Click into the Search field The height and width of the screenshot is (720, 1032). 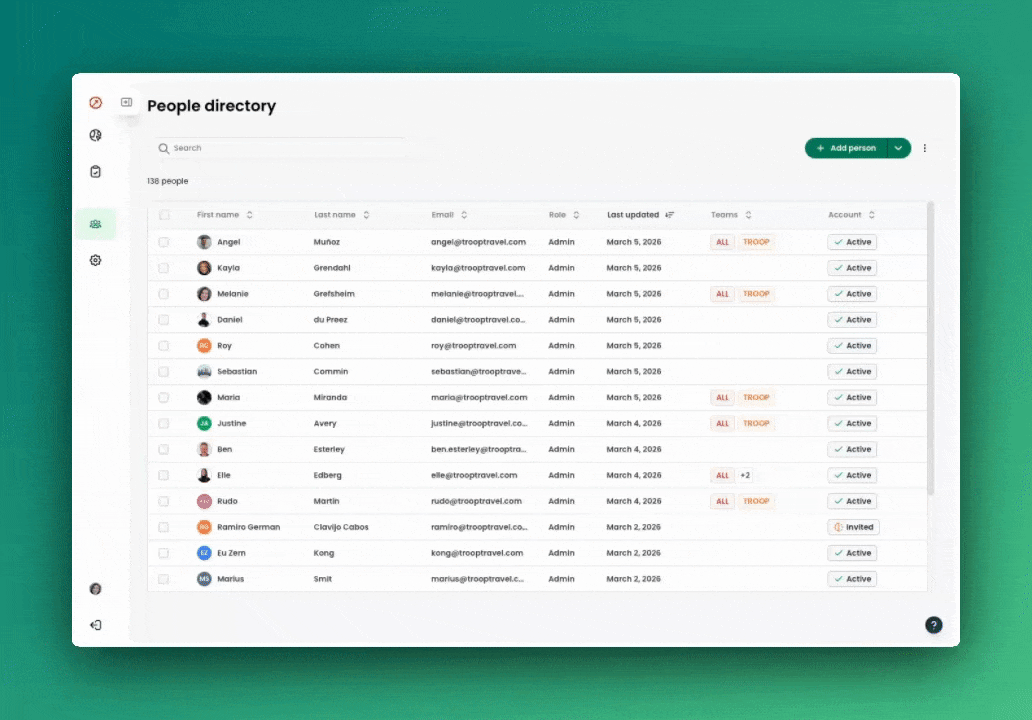pos(280,148)
